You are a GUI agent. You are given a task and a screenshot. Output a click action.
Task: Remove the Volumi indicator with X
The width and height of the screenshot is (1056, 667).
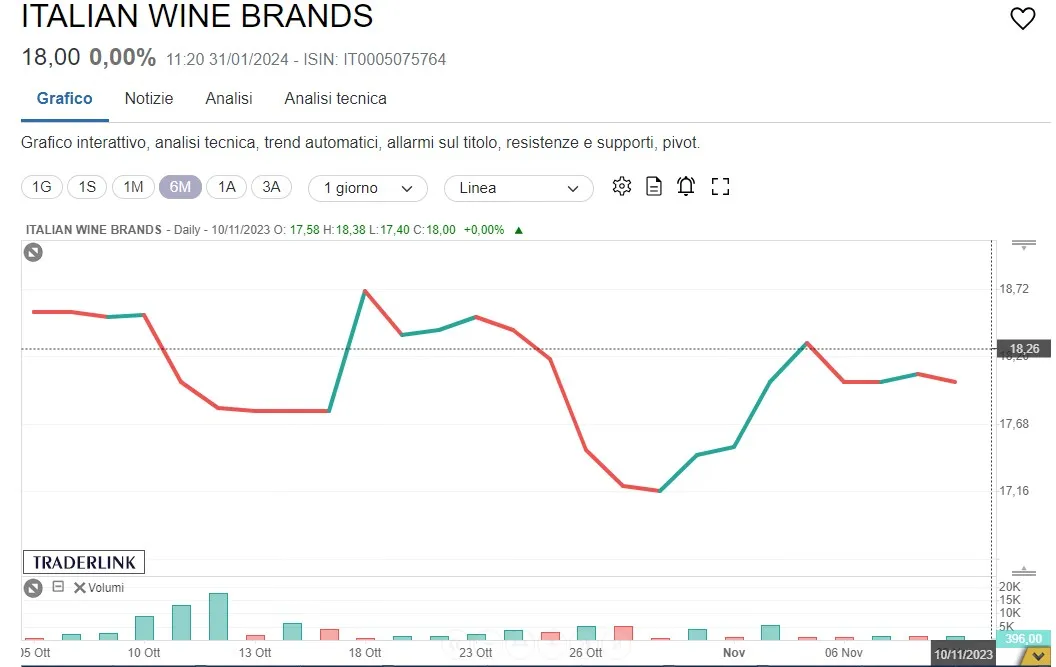tap(79, 588)
